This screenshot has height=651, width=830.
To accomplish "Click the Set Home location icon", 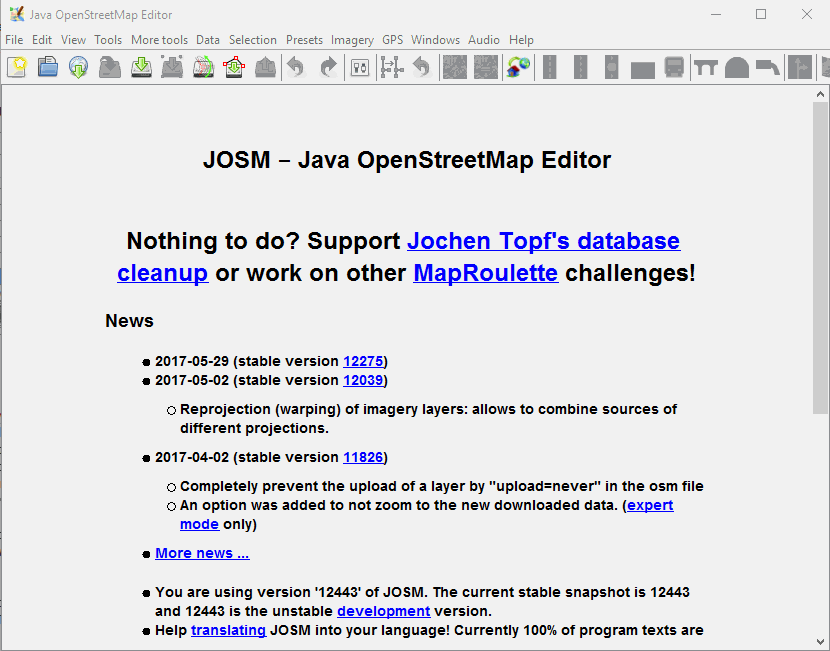I will [517, 67].
